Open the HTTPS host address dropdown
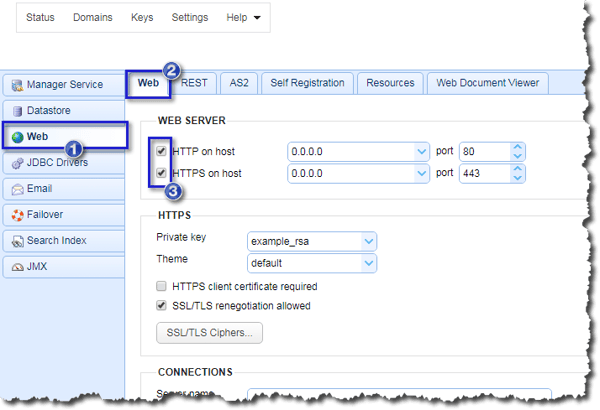The height and width of the screenshot is (410, 600). point(421,173)
